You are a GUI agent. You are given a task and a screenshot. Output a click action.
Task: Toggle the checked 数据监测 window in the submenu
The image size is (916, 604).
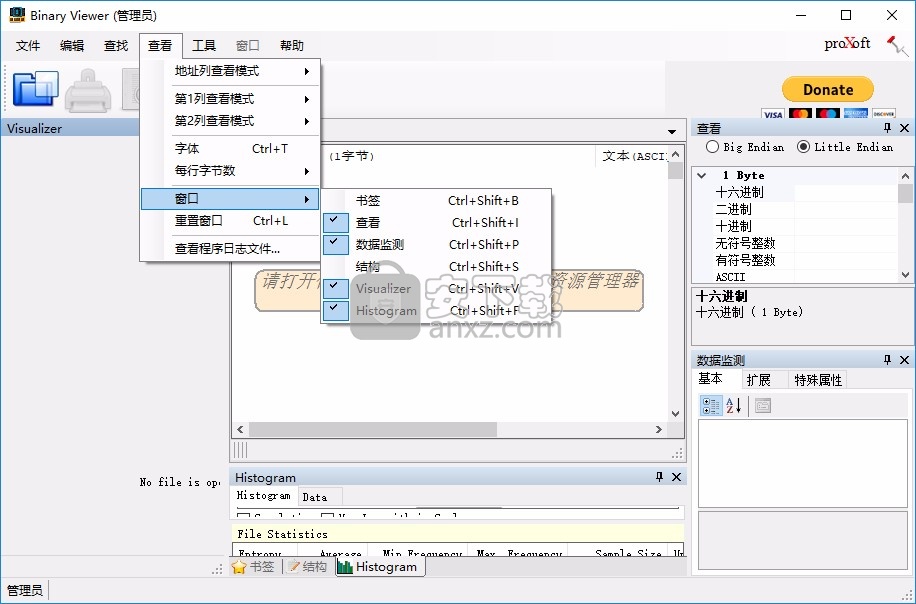coord(436,245)
